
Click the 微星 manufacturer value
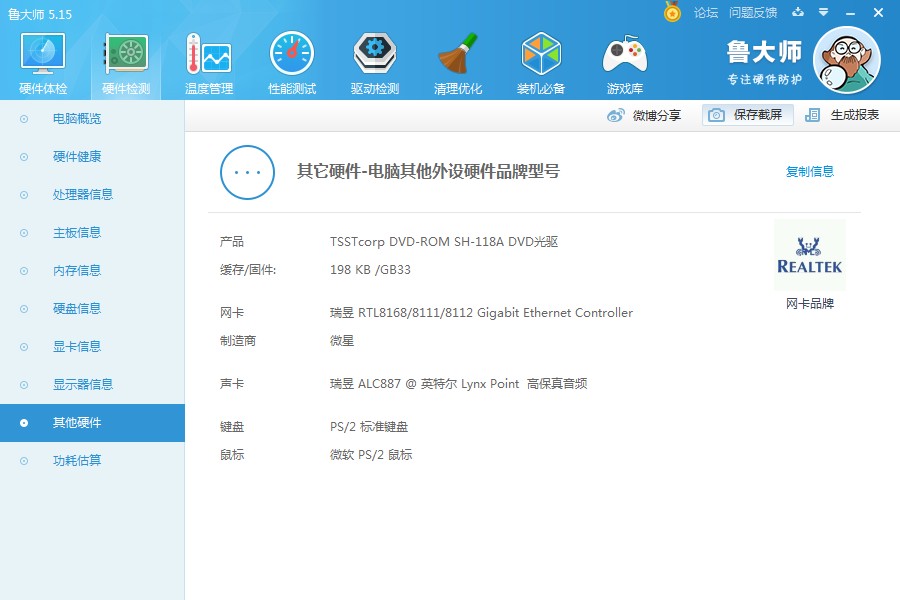coord(342,341)
